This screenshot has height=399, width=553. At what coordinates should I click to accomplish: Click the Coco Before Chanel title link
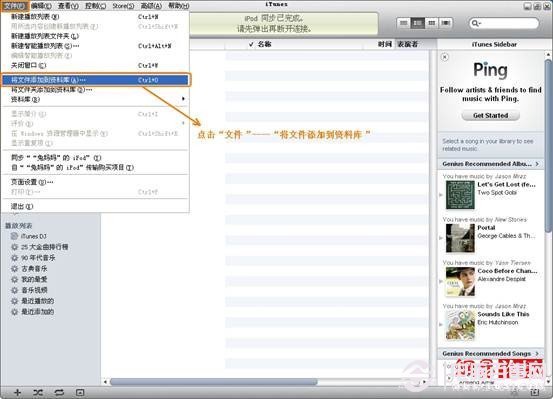[x=507, y=271]
